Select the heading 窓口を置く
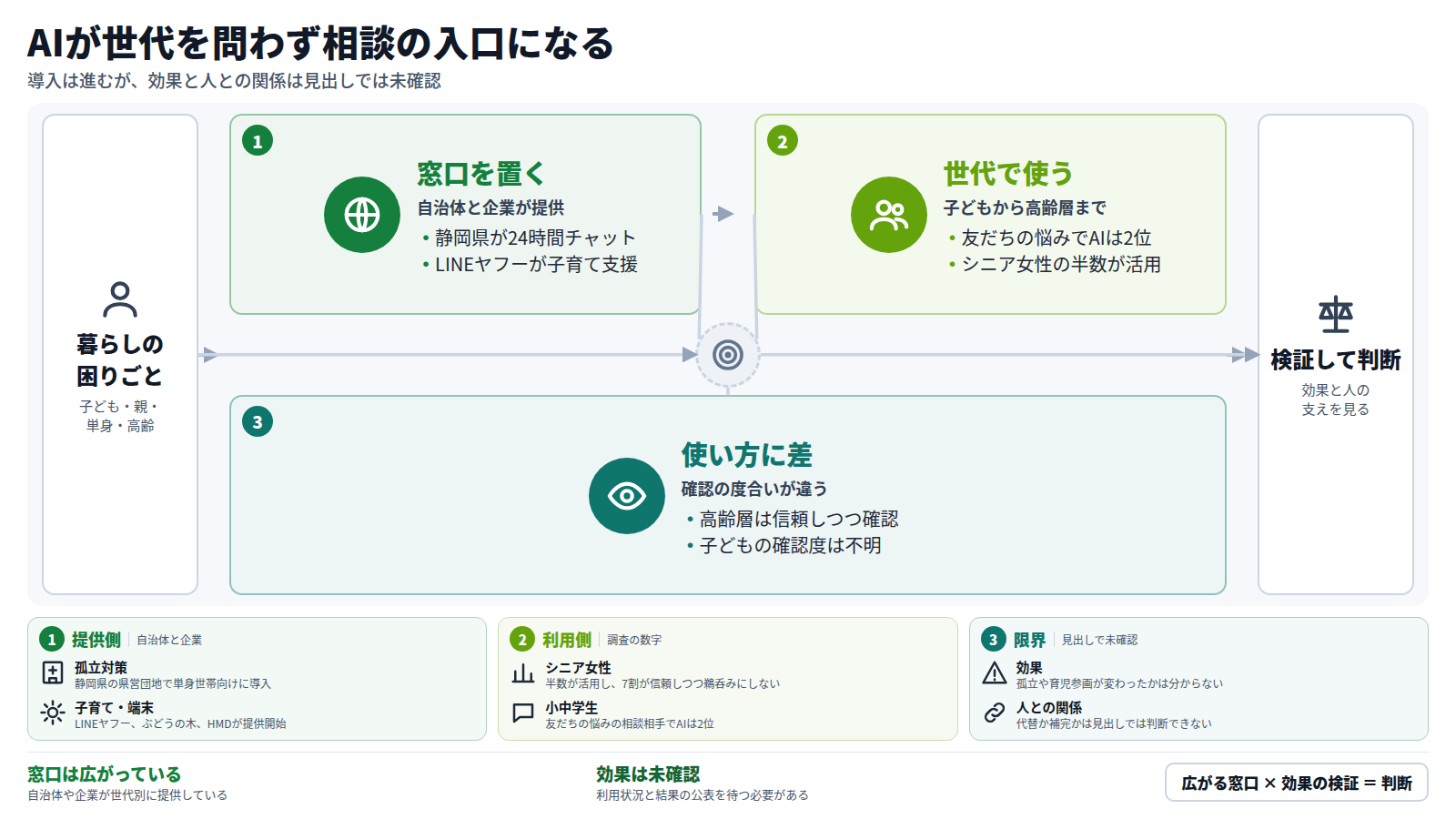Viewport: 1456px width, 819px height. coord(481,173)
